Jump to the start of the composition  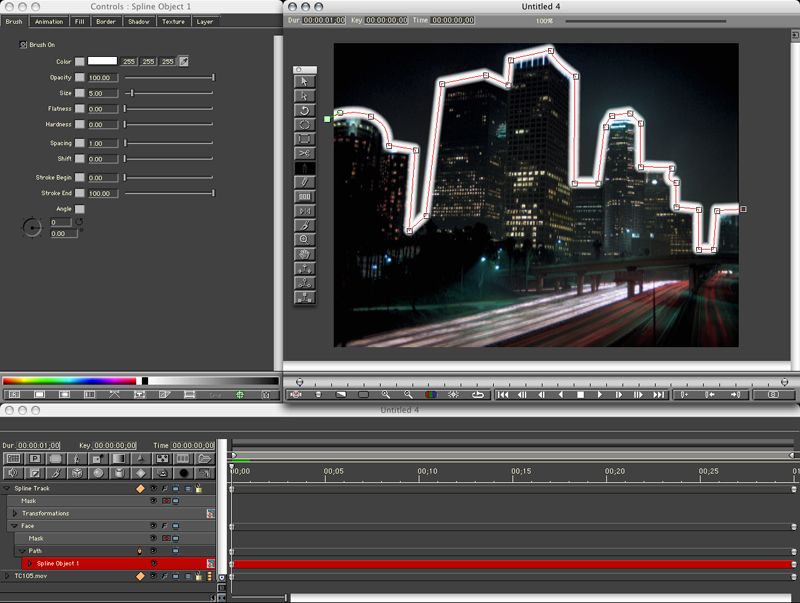[503, 394]
